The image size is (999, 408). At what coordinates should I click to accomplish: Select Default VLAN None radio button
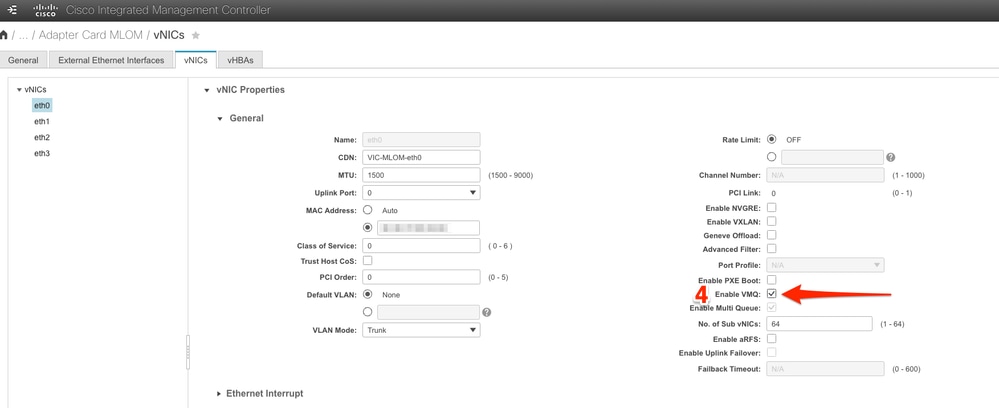367,294
